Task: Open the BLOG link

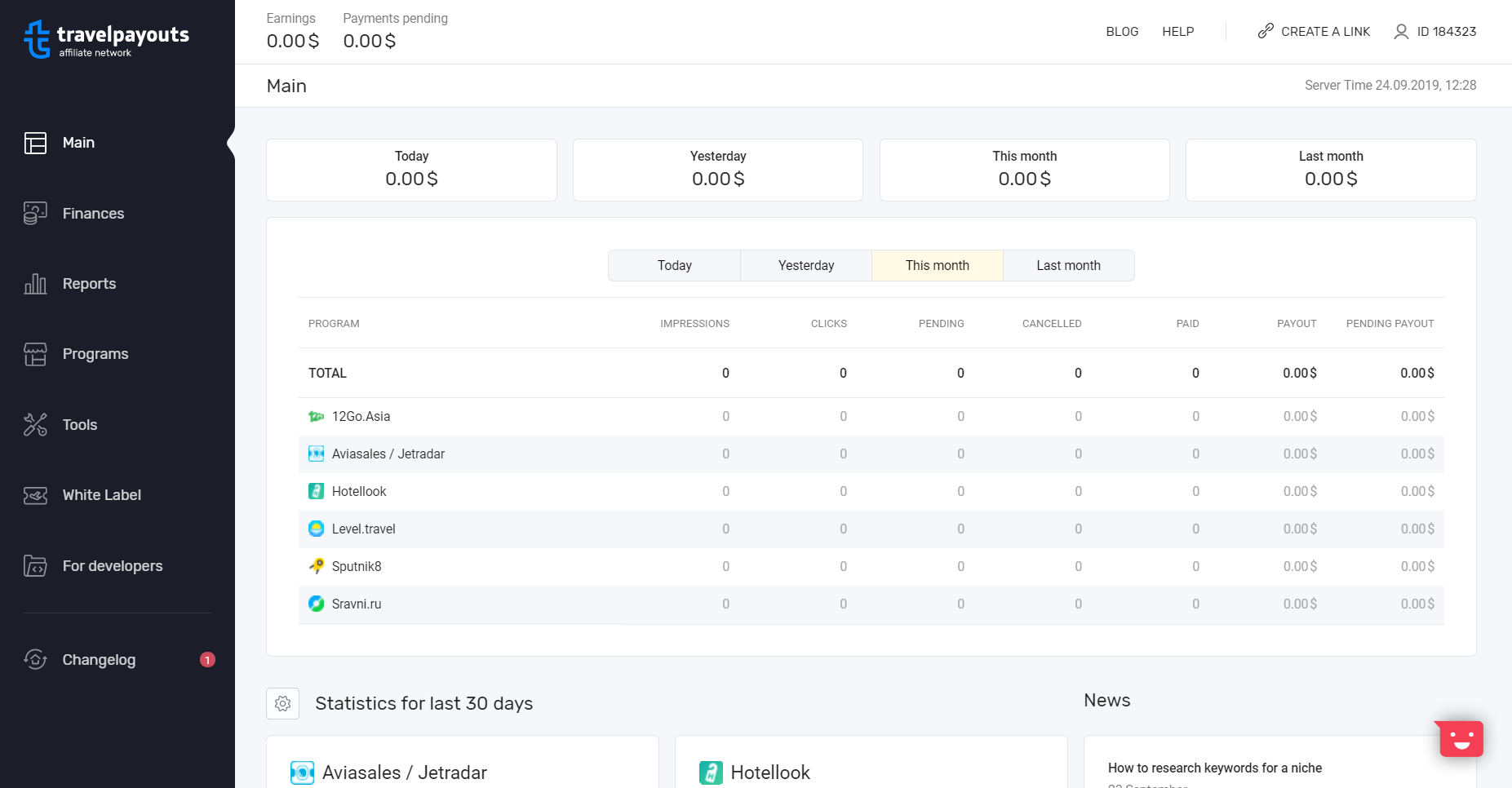Action: click(1122, 32)
